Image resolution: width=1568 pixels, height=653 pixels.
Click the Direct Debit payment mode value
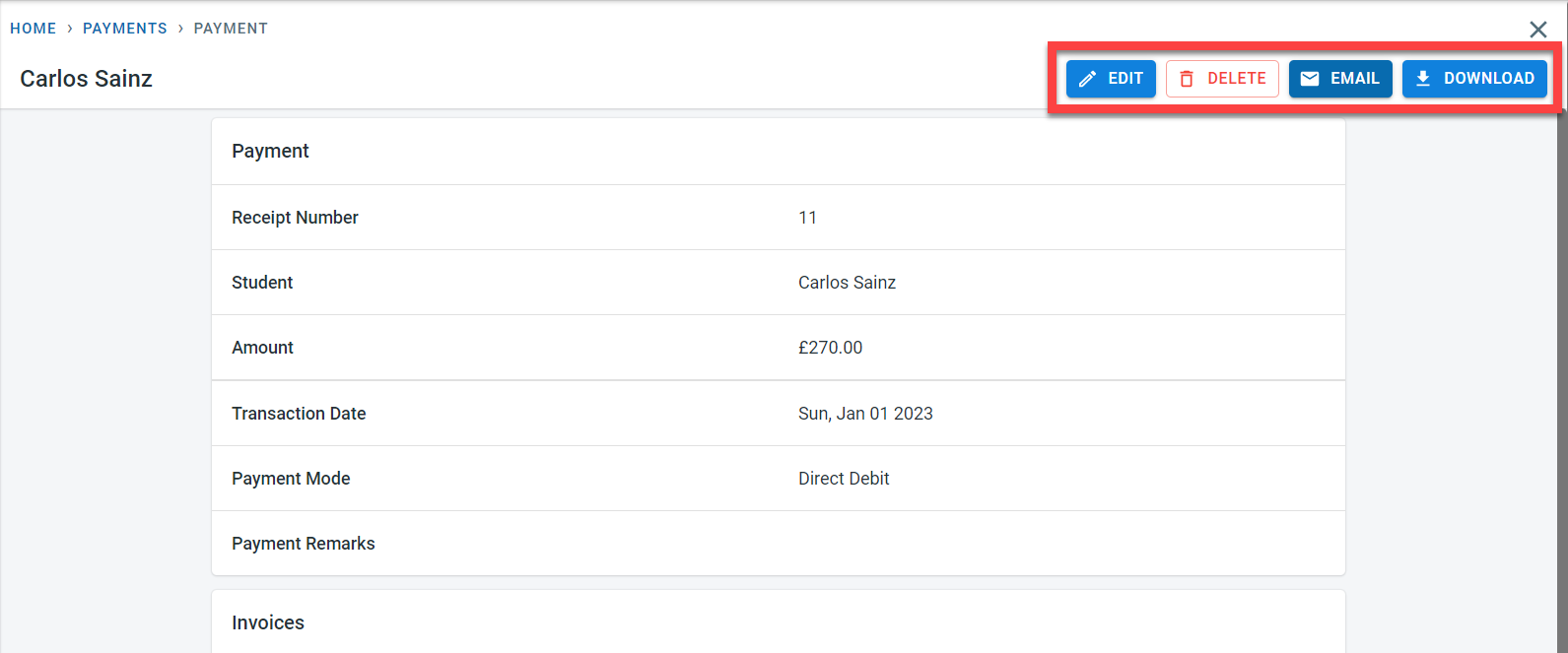844,479
